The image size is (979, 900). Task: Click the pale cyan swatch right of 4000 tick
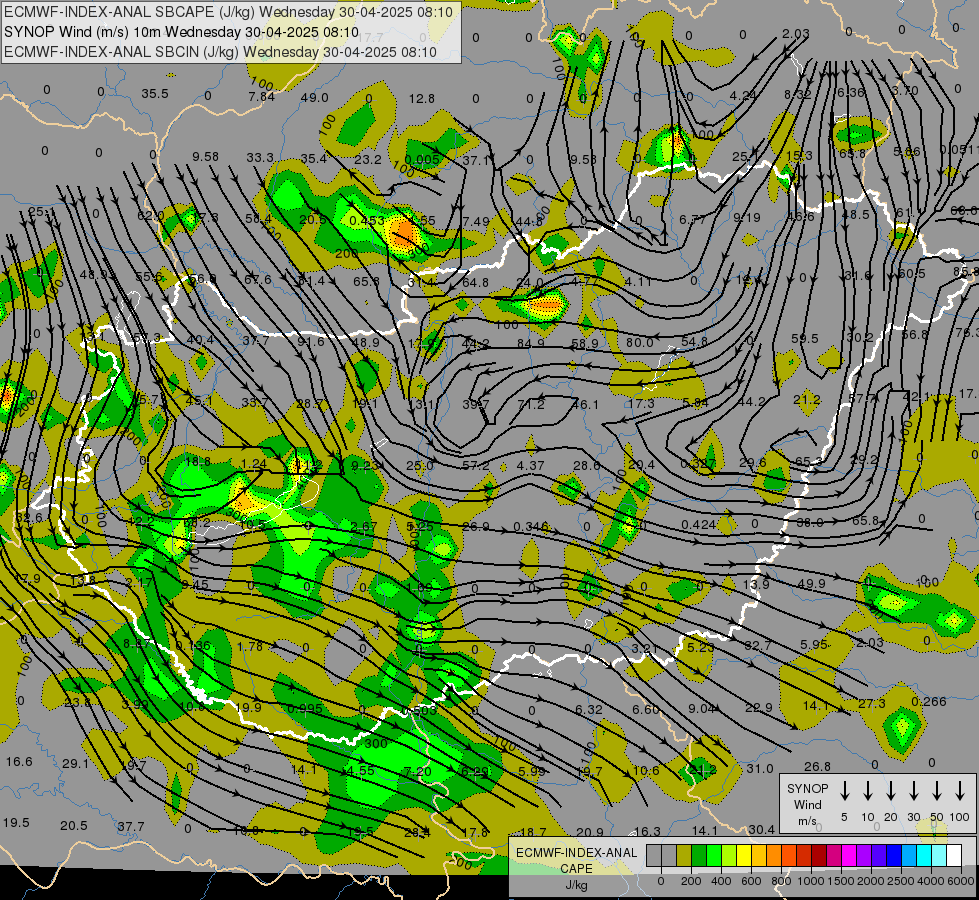click(938, 855)
